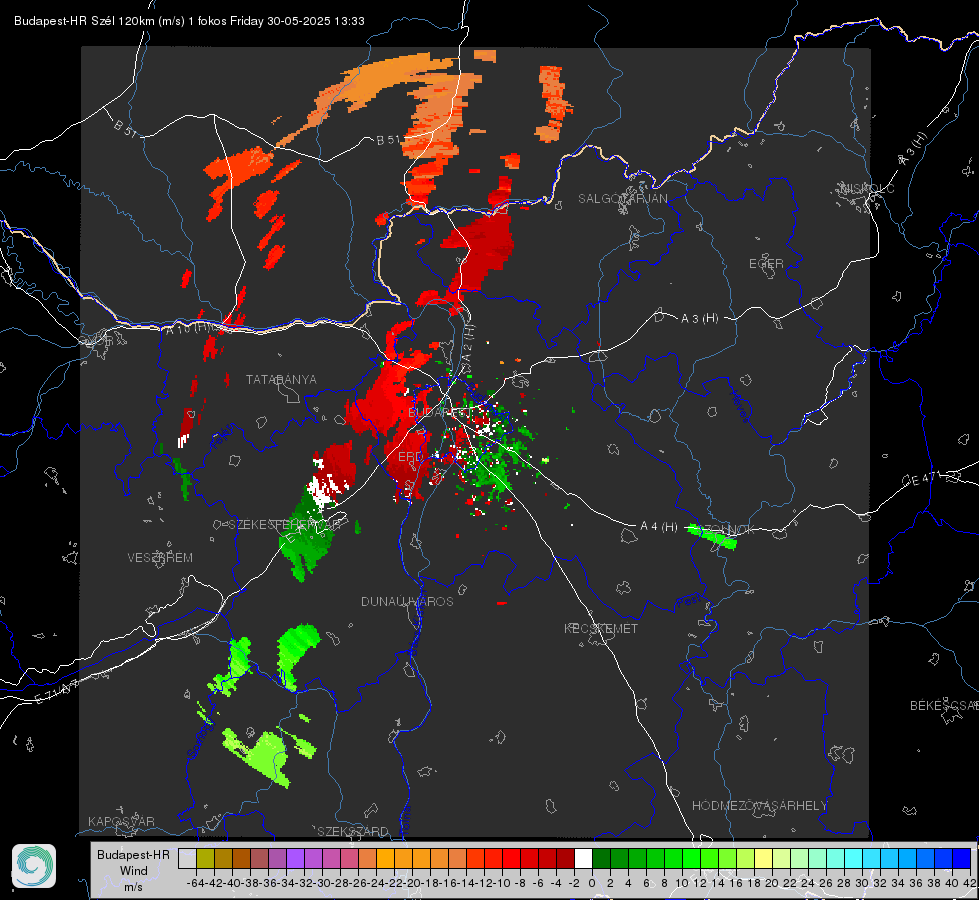Screen dimensions: 979x900
Task: Click the ERD town label
Action: pos(410,457)
